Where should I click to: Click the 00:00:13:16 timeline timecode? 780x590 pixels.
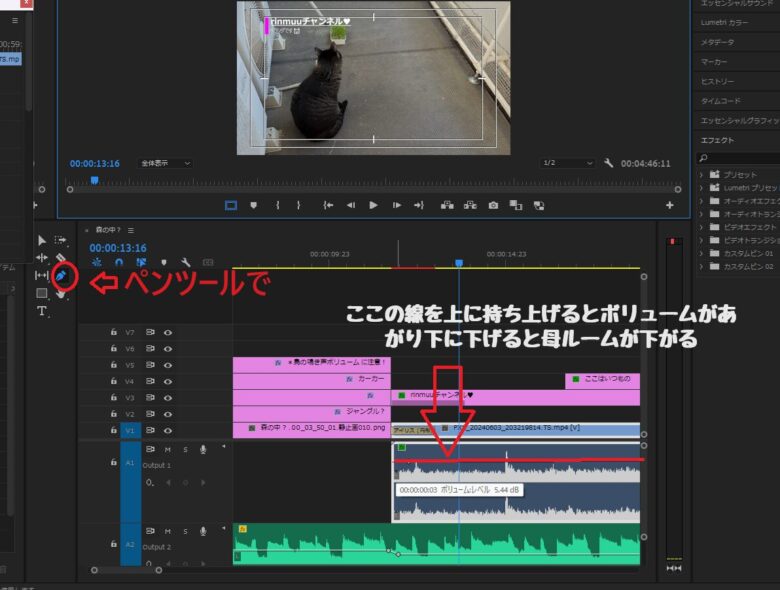(x=117, y=248)
